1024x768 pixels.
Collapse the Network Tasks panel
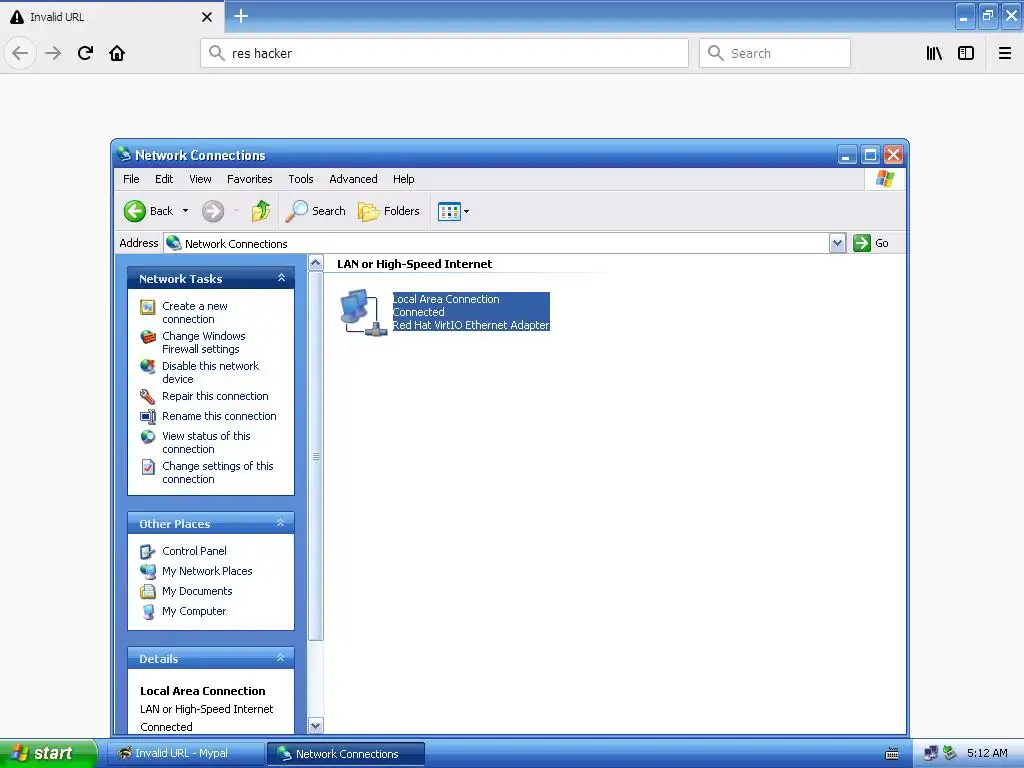[x=281, y=278]
